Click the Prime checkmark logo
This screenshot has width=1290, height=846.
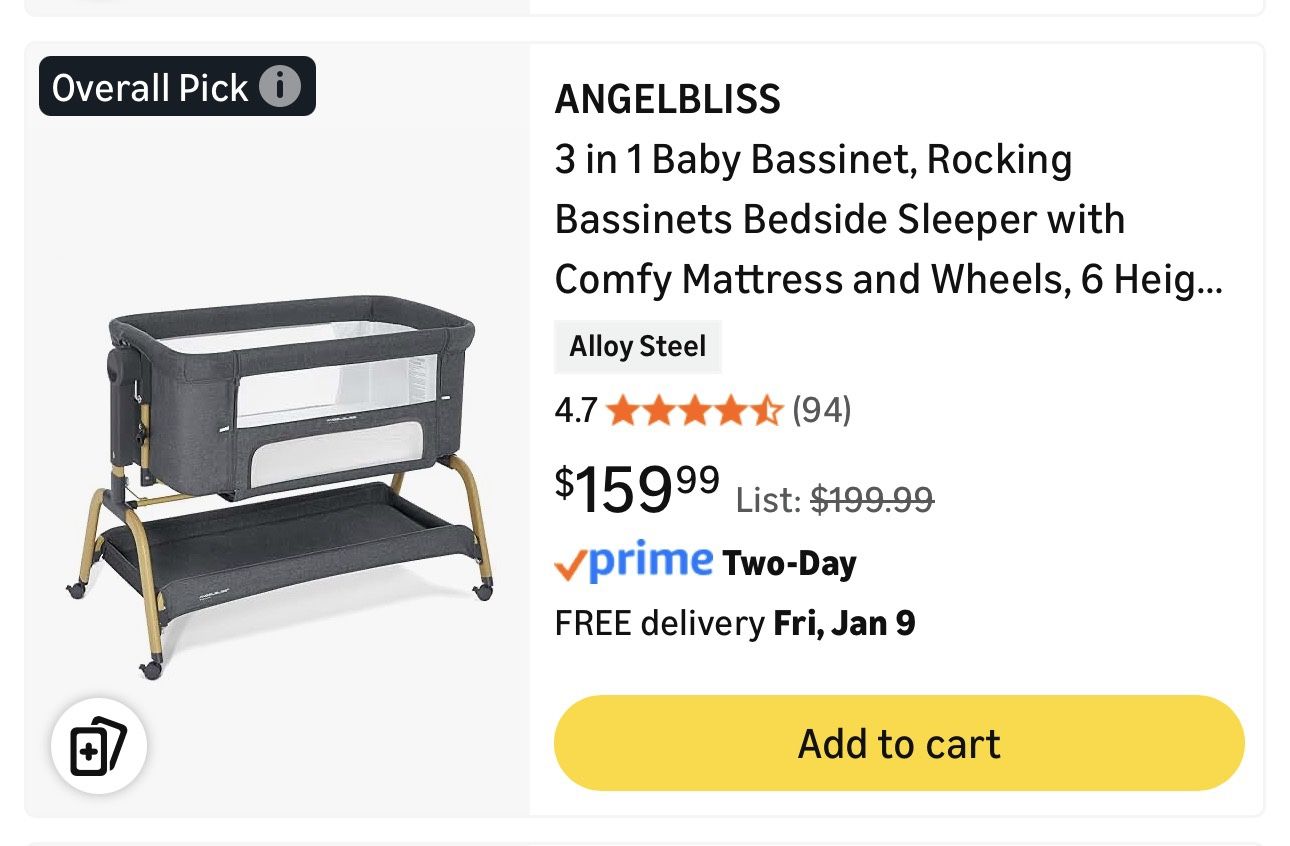tap(568, 565)
